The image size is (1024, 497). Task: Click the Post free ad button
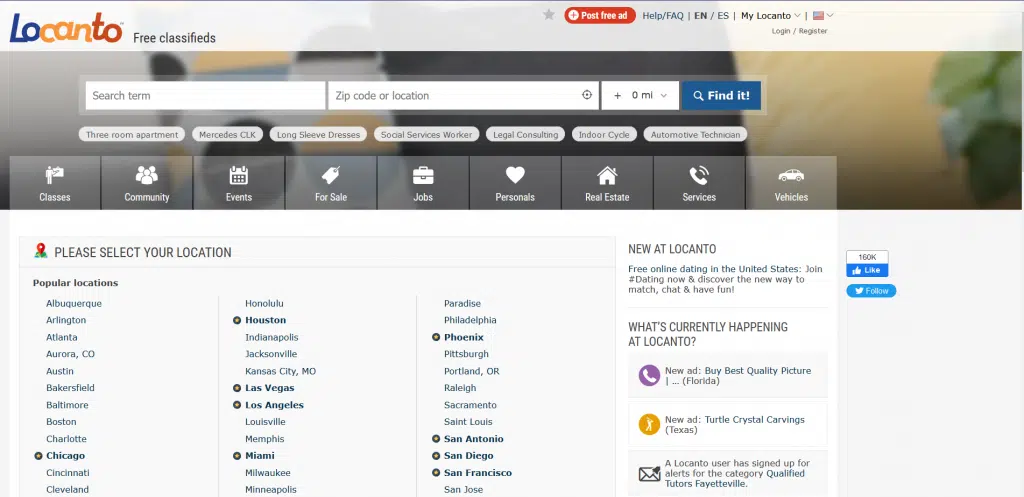coord(600,15)
